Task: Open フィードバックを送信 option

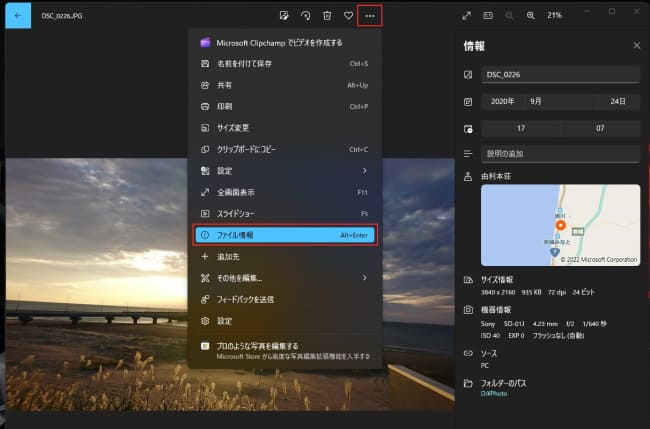Action: tap(285, 300)
